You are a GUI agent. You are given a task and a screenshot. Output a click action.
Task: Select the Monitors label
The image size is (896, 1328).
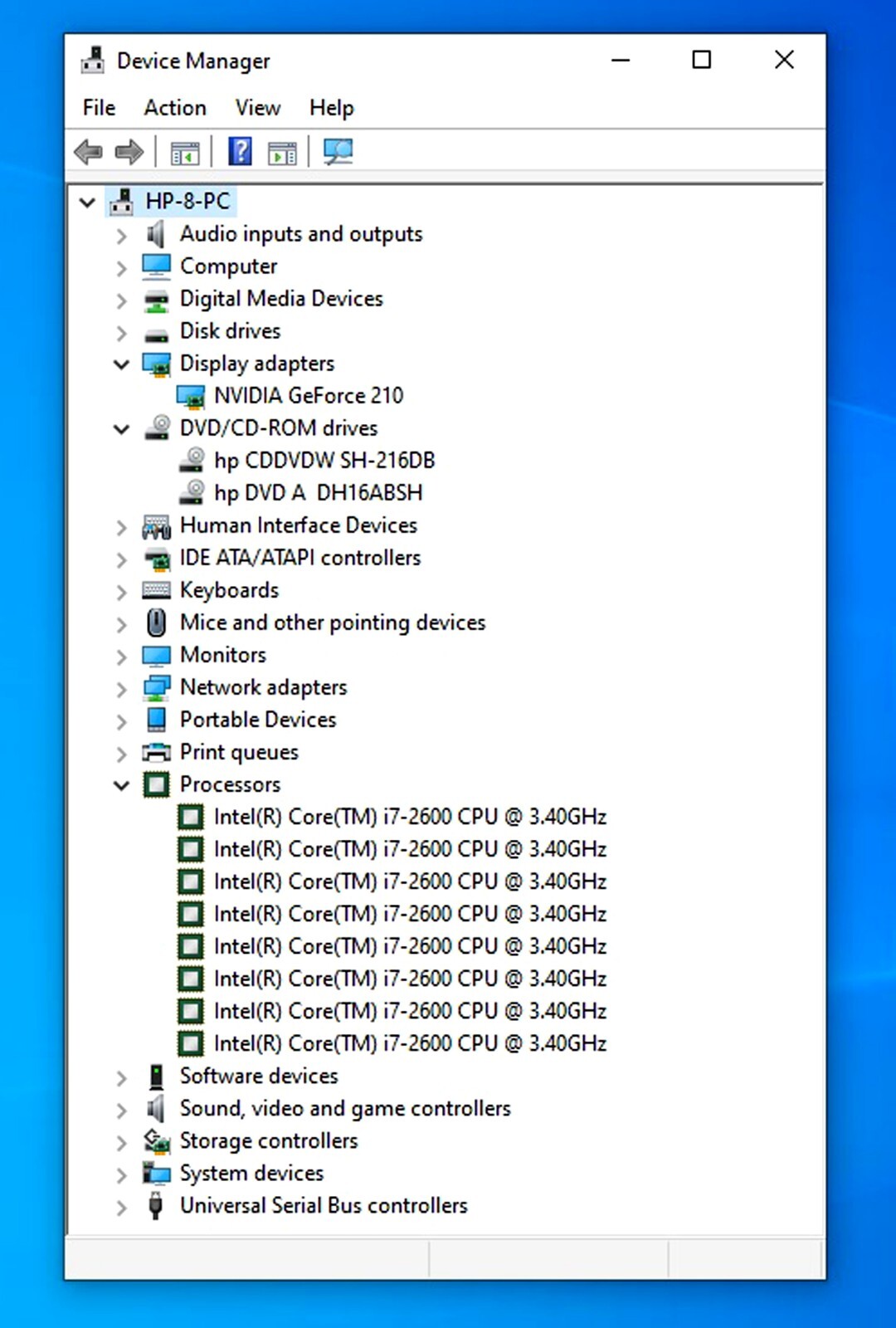pyautogui.click(x=223, y=655)
